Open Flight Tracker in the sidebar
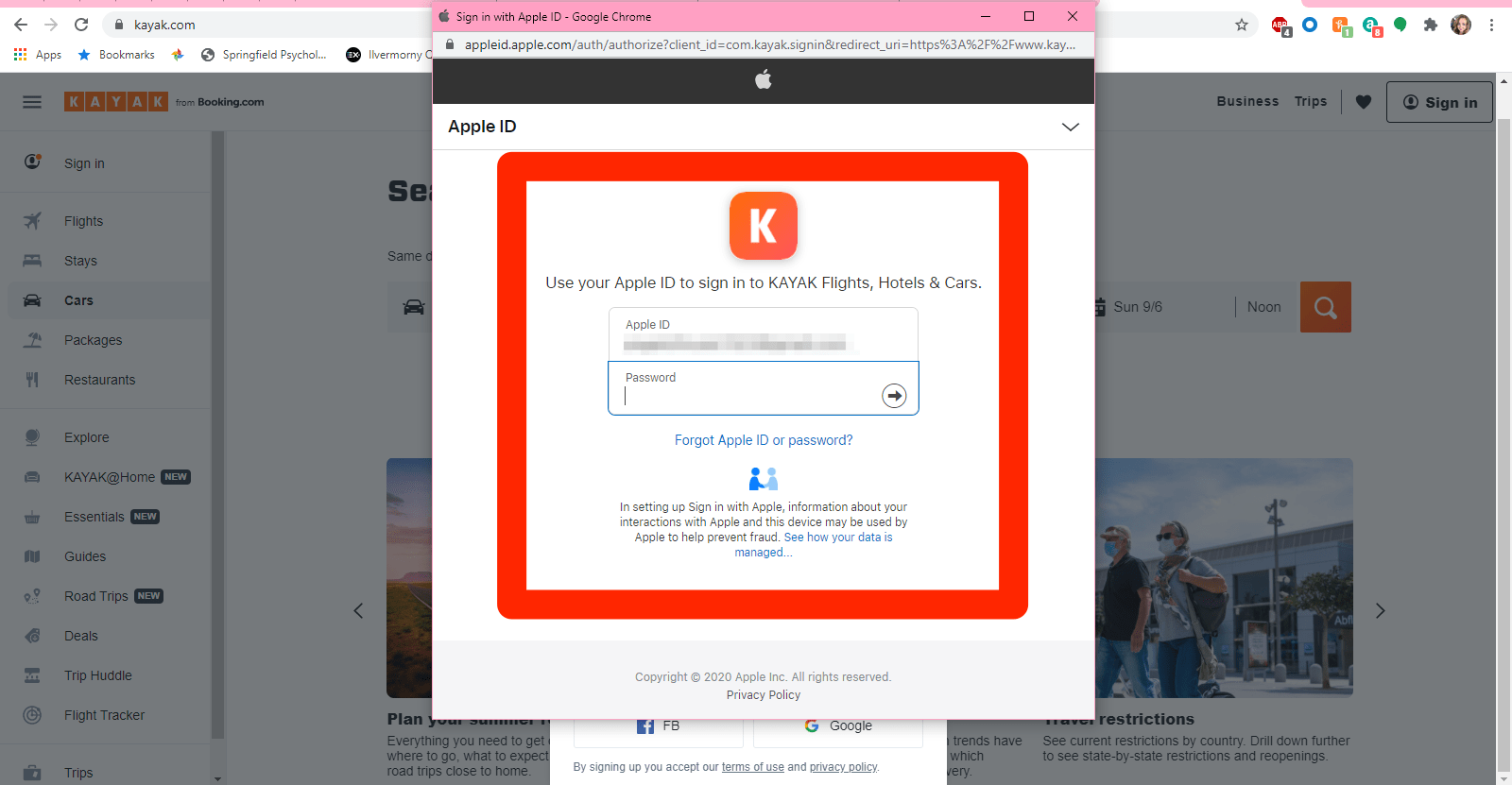1512x785 pixels. (106, 715)
